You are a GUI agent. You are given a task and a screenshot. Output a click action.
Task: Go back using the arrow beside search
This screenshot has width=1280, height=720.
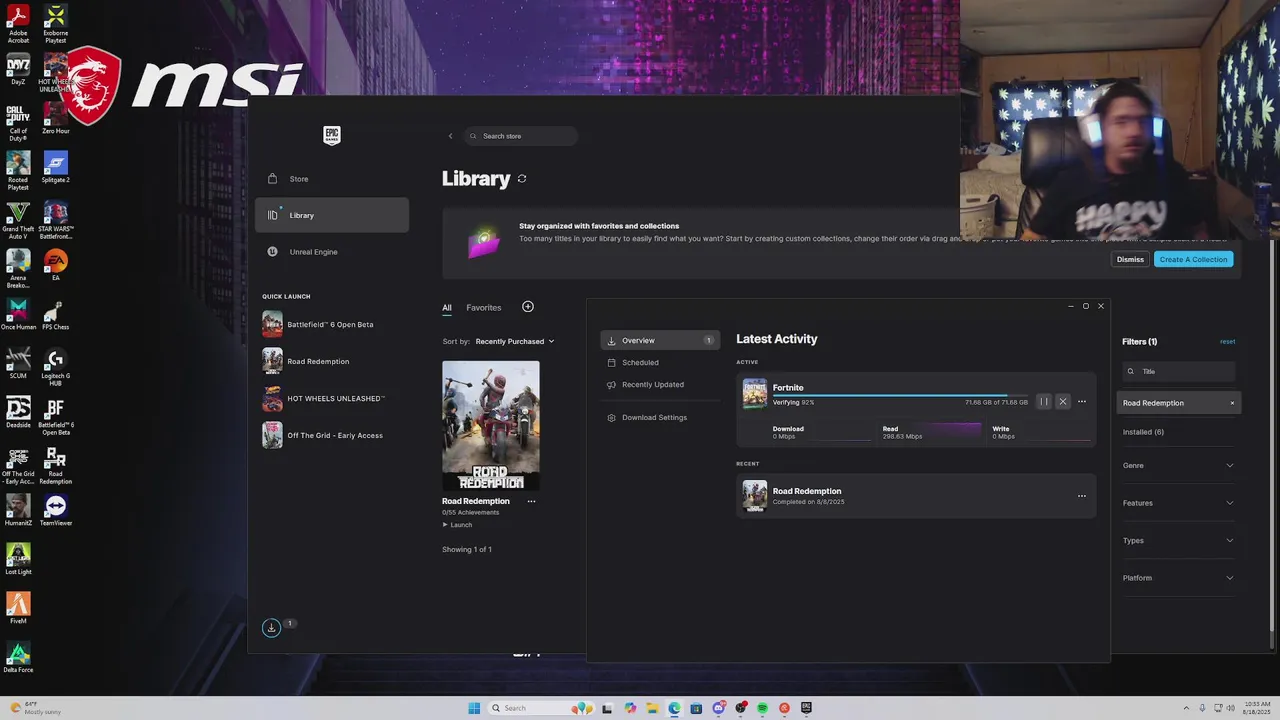pyautogui.click(x=450, y=136)
